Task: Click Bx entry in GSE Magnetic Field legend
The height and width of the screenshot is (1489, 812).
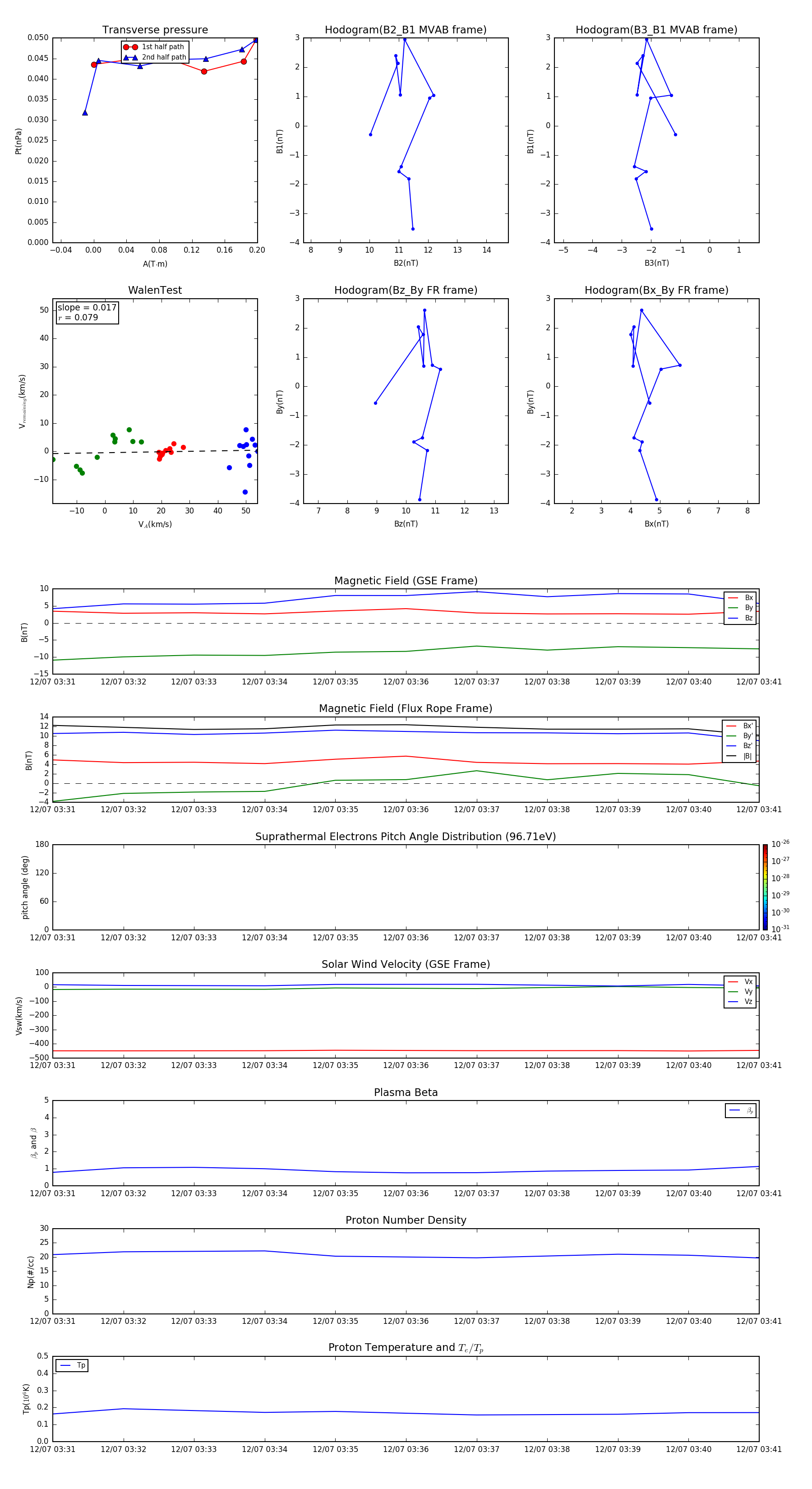Action: (x=740, y=598)
